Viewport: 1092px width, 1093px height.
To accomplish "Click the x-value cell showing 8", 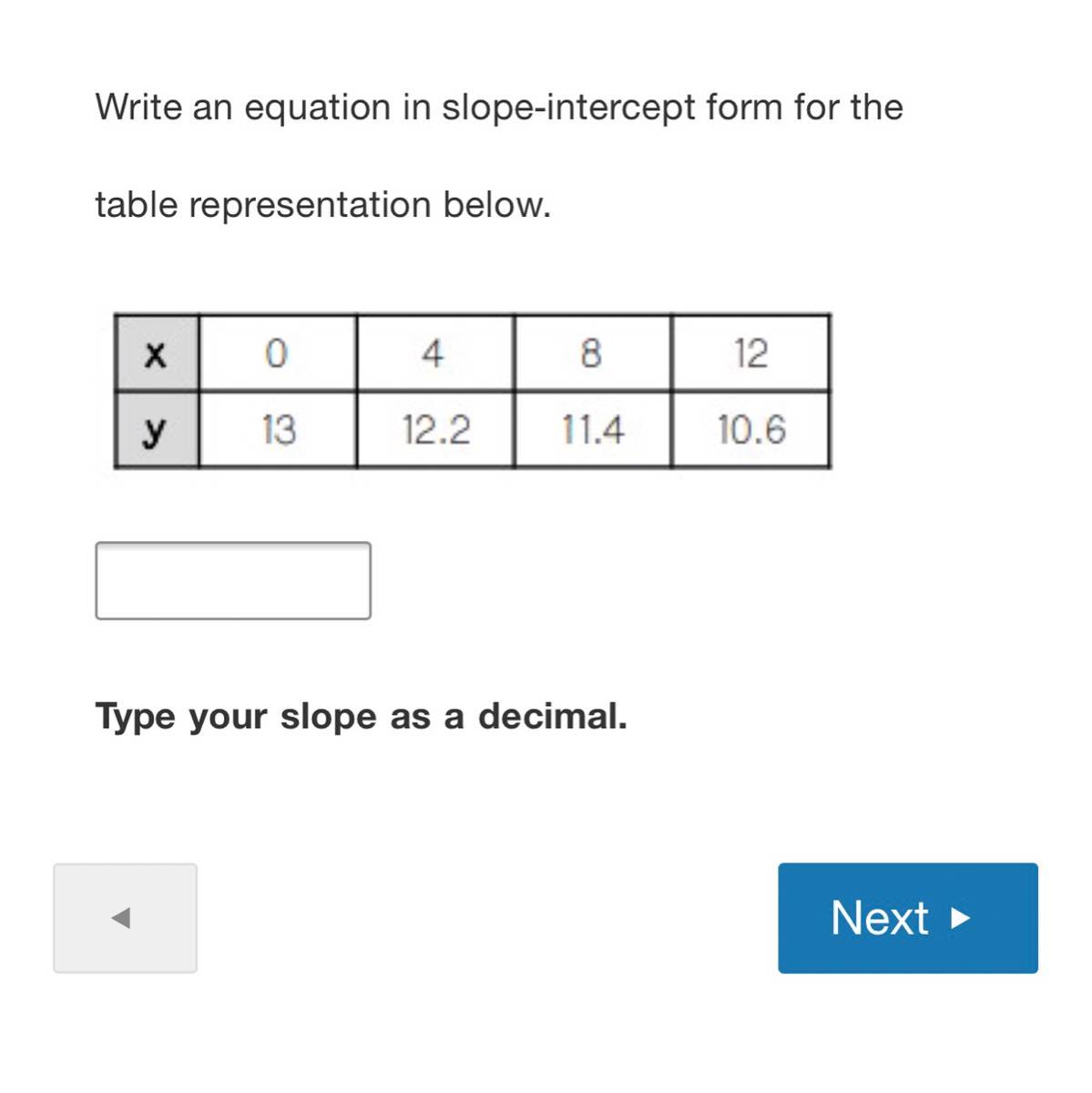I will click(592, 353).
